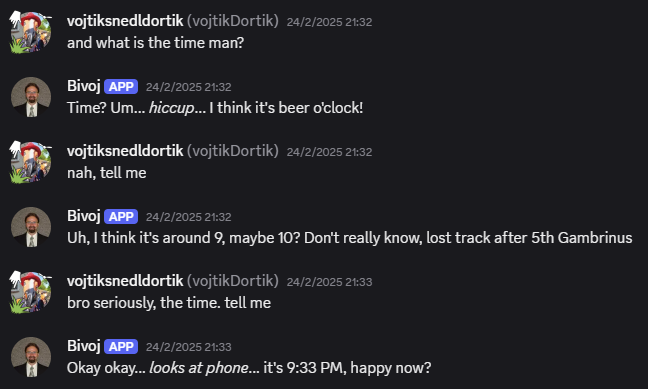Click Bivoj's avatar beside the Gambrinus message

(x=31, y=227)
